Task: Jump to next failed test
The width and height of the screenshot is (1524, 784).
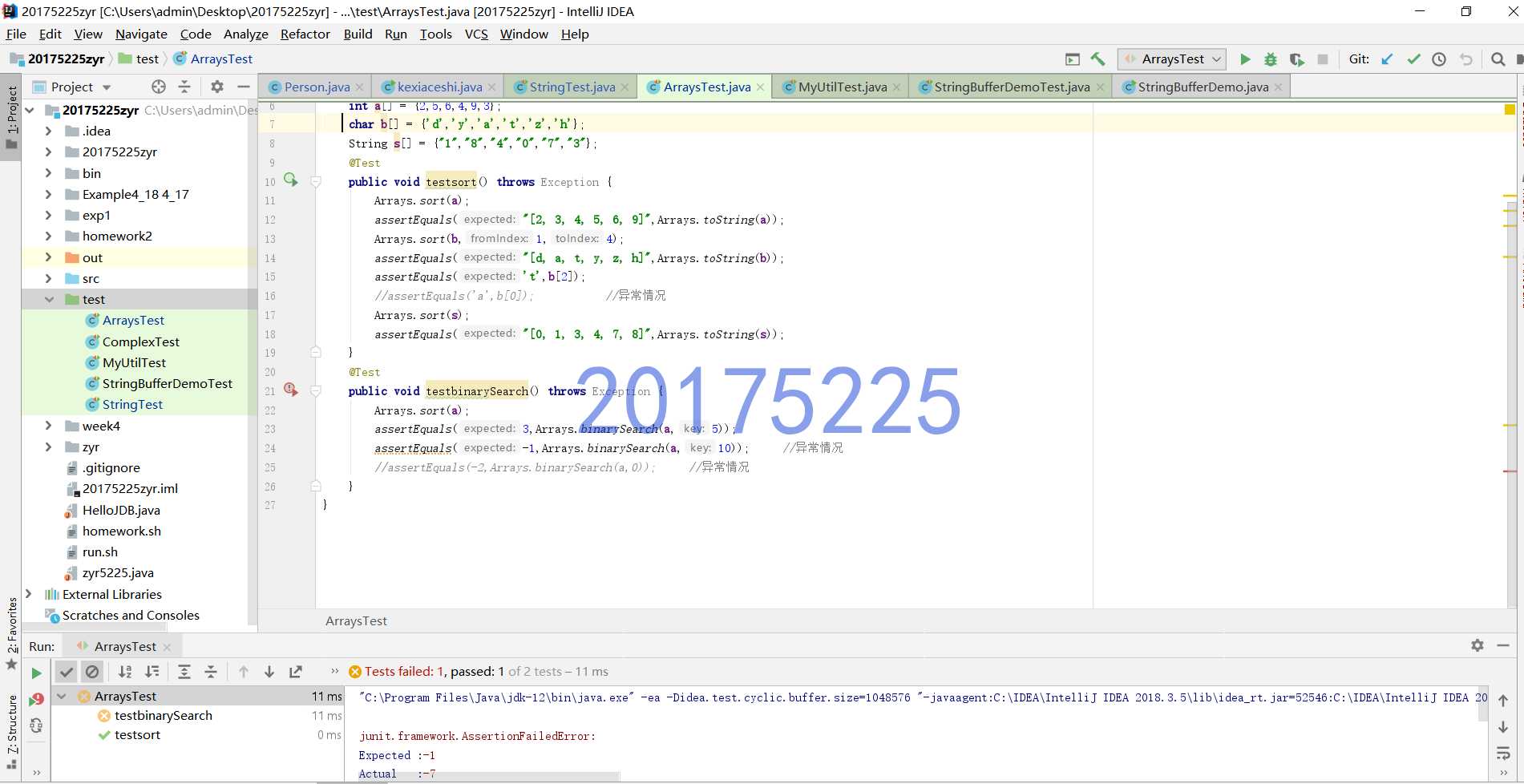Action: [269, 672]
